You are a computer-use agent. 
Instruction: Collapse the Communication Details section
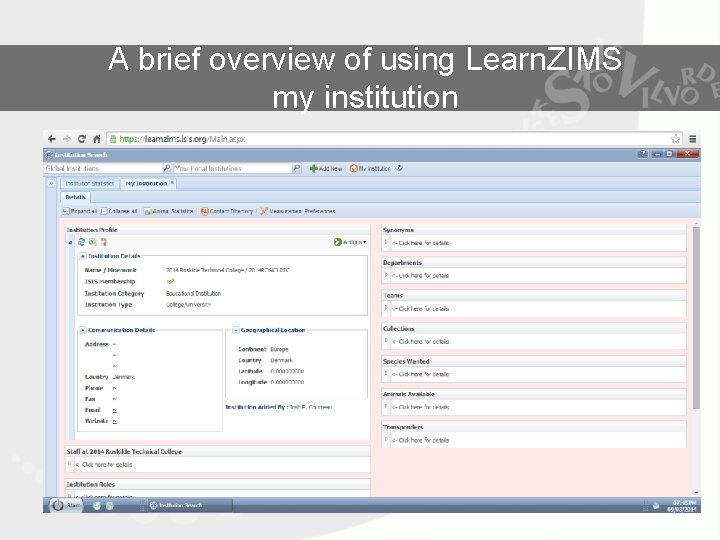(x=83, y=330)
